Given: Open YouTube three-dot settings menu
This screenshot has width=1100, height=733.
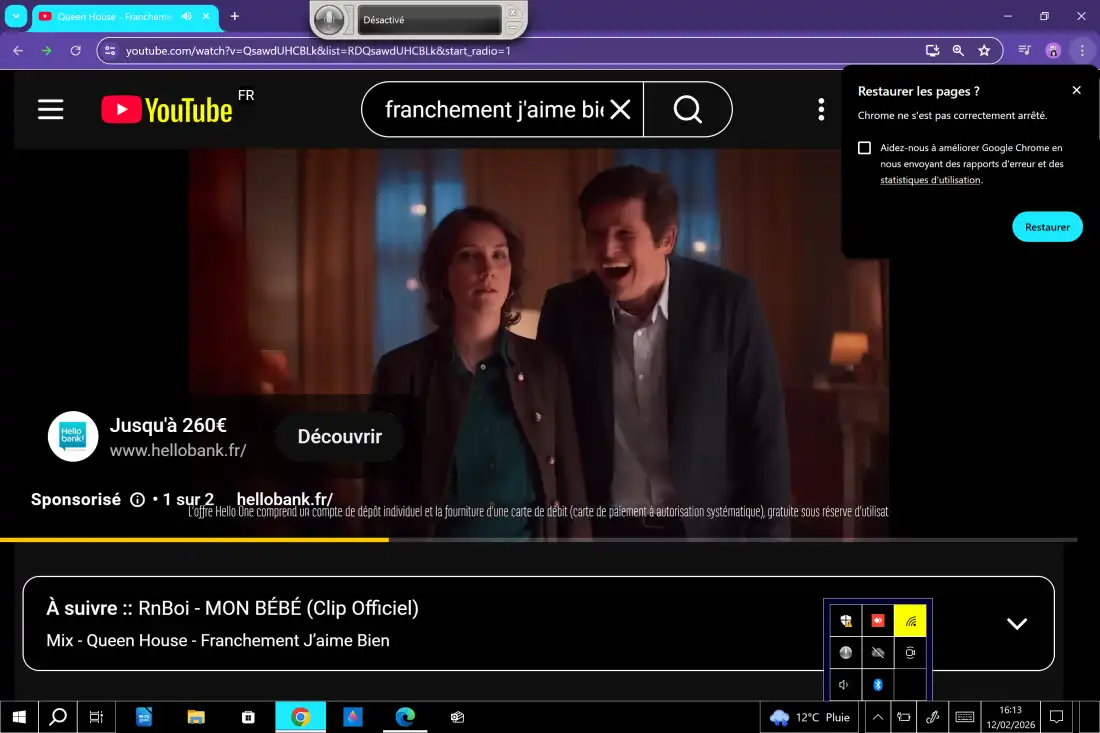Looking at the screenshot, I should click(821, 109).
